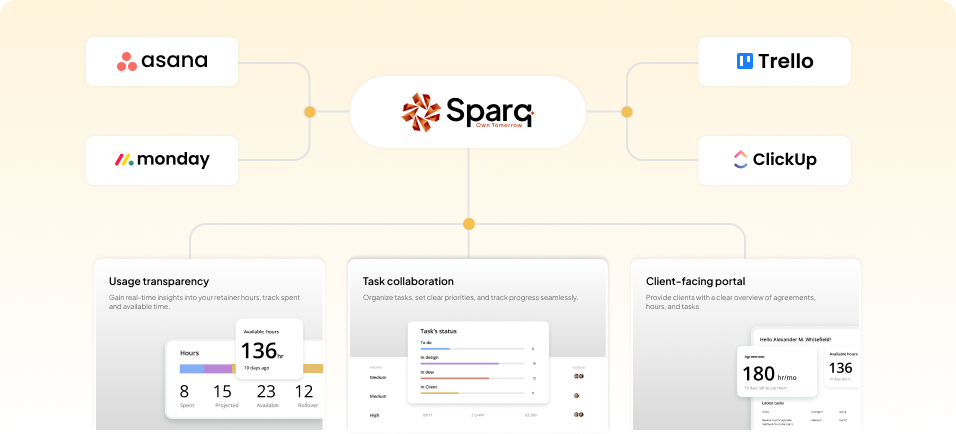Click the 'Gain real-time insights' description text
The image size is (956, 434).
tap(204, 302)
